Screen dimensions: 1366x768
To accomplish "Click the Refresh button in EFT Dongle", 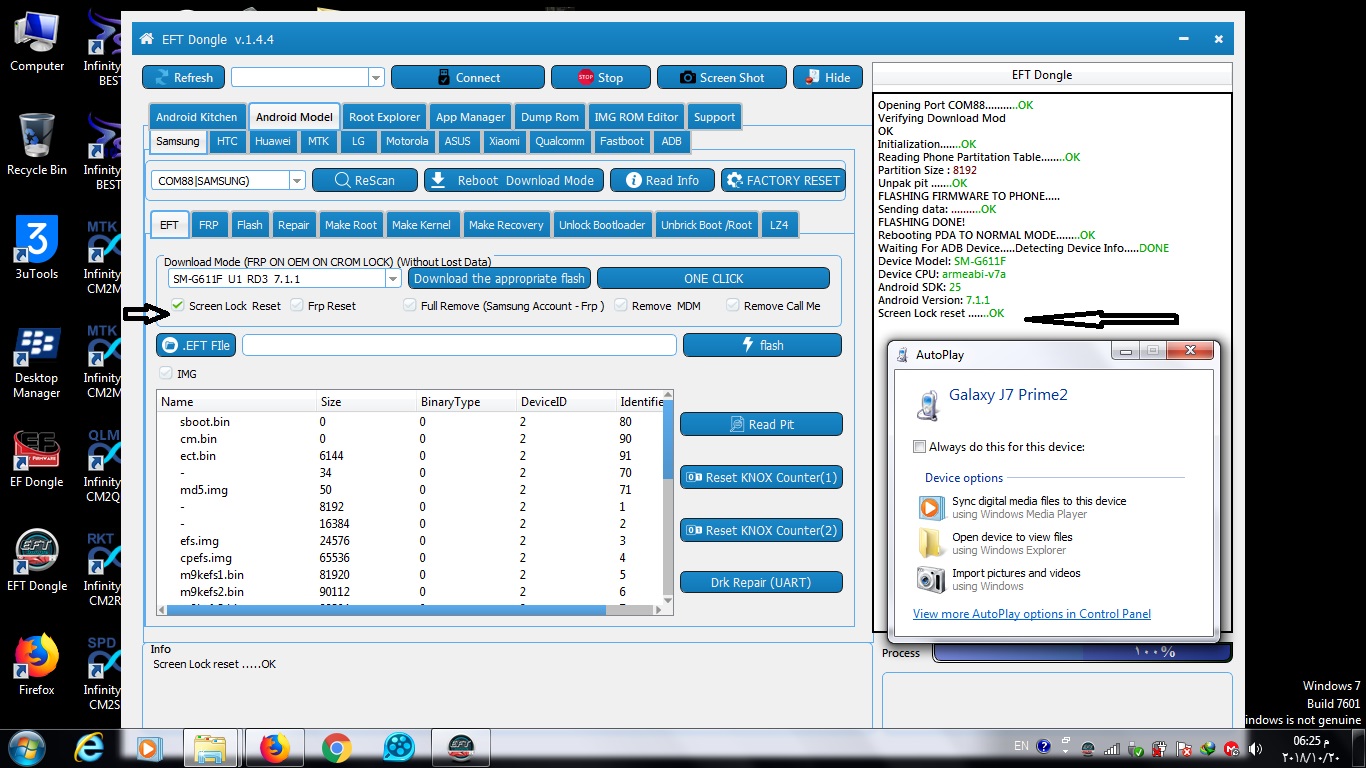I will point(183,77).
